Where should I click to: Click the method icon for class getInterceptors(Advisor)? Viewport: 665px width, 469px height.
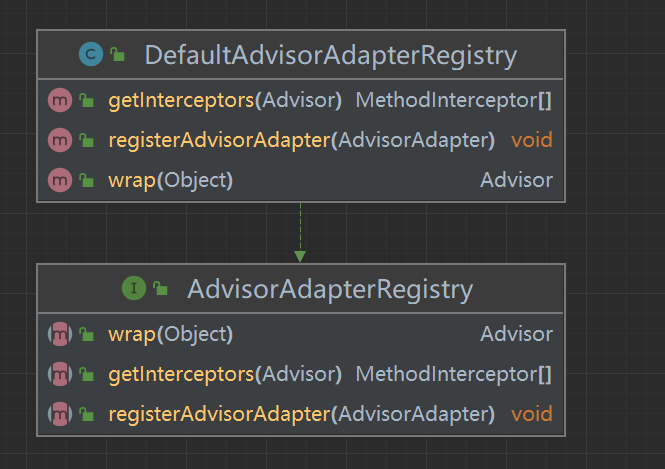click(60, 100)
